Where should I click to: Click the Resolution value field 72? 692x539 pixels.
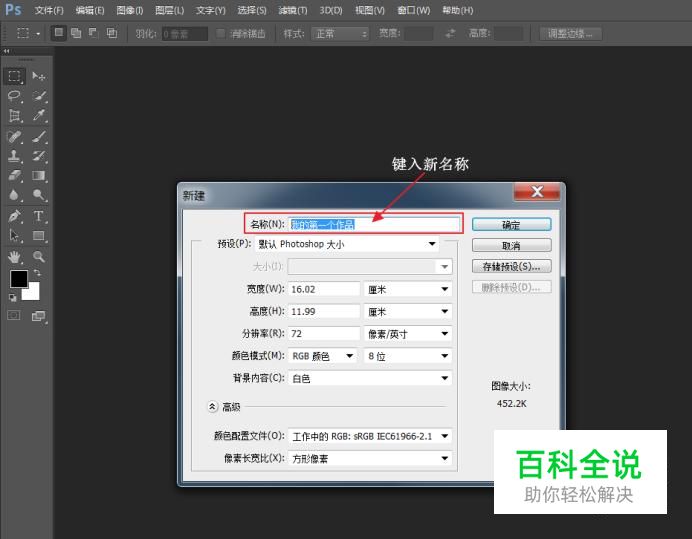coord(324,334)
